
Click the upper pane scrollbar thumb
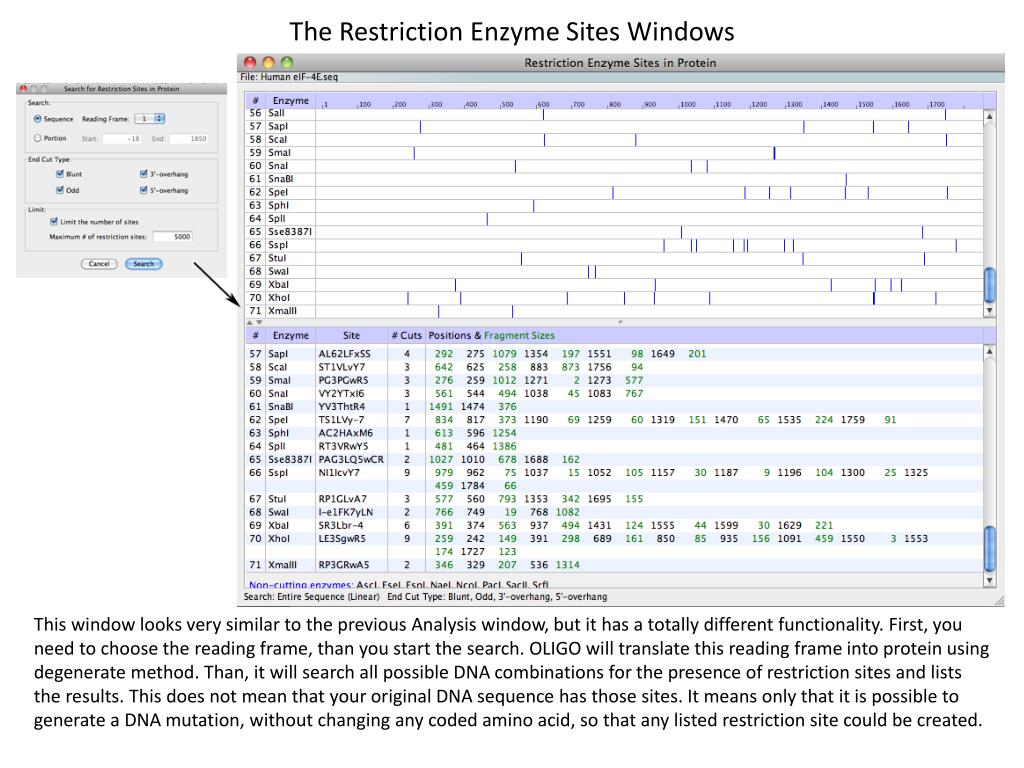[x=989, y=285]
